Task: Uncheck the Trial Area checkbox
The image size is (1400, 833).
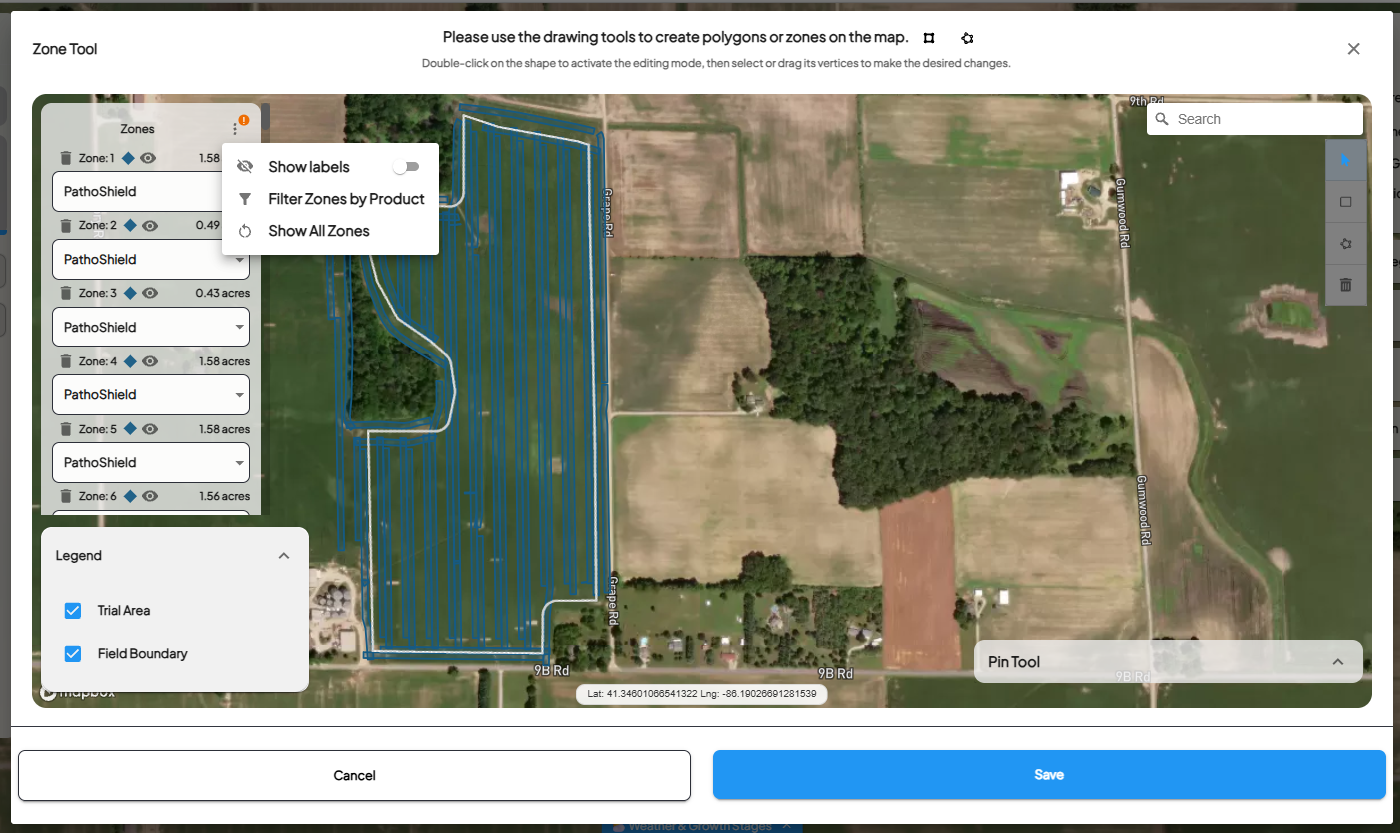Action: [73, 611]
